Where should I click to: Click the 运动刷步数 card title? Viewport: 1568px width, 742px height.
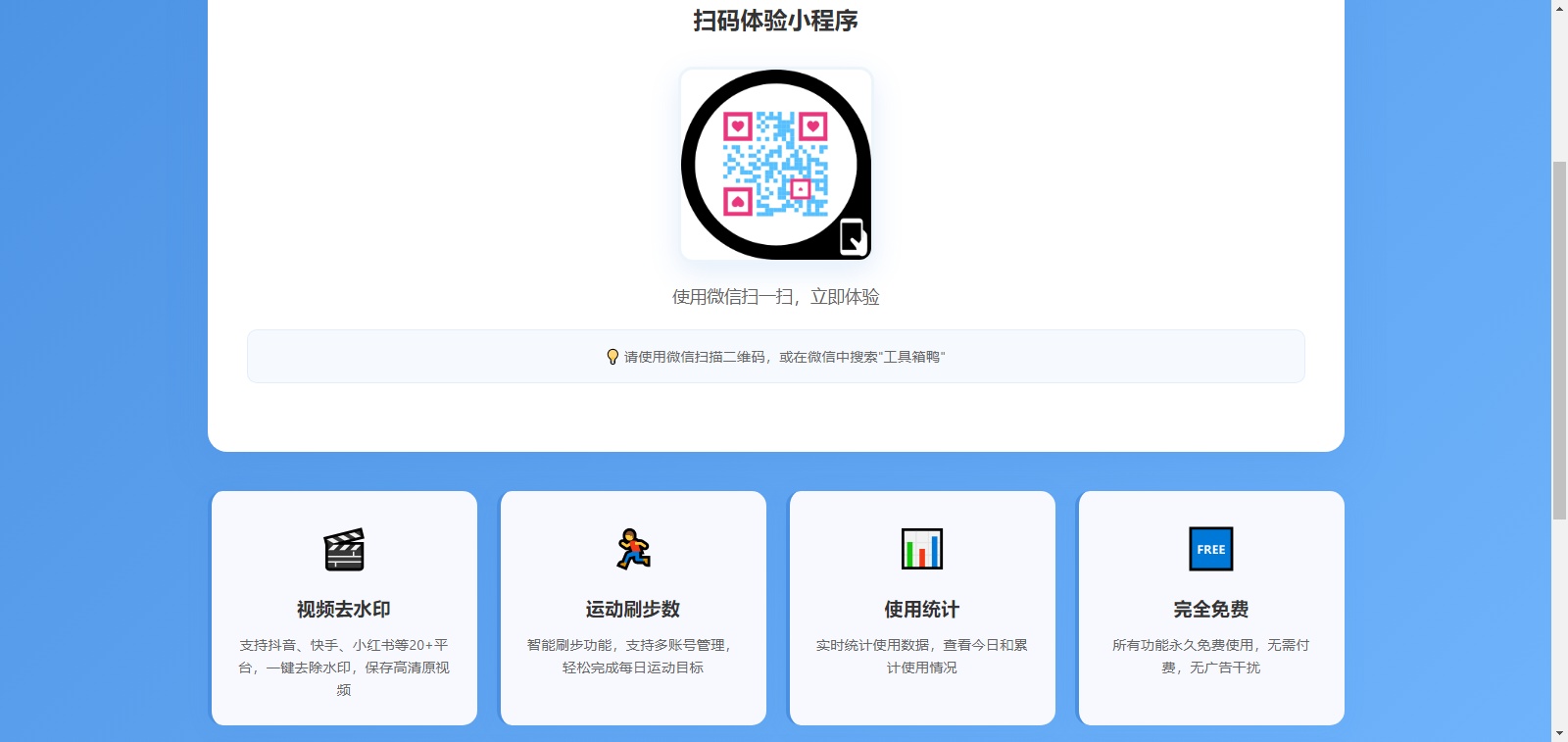point(633,610)
